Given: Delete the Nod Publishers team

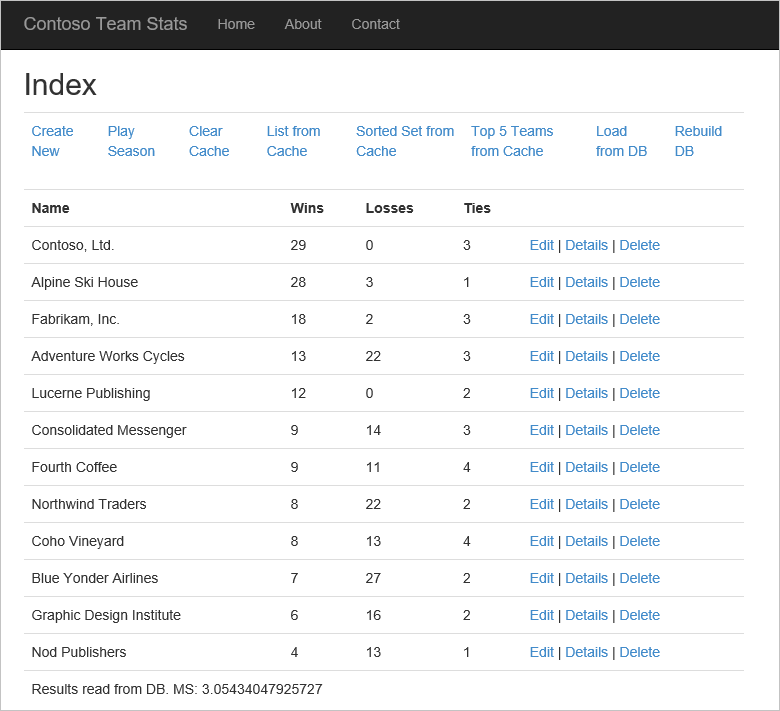Looking at the screenshot, I should click(639, 652).
